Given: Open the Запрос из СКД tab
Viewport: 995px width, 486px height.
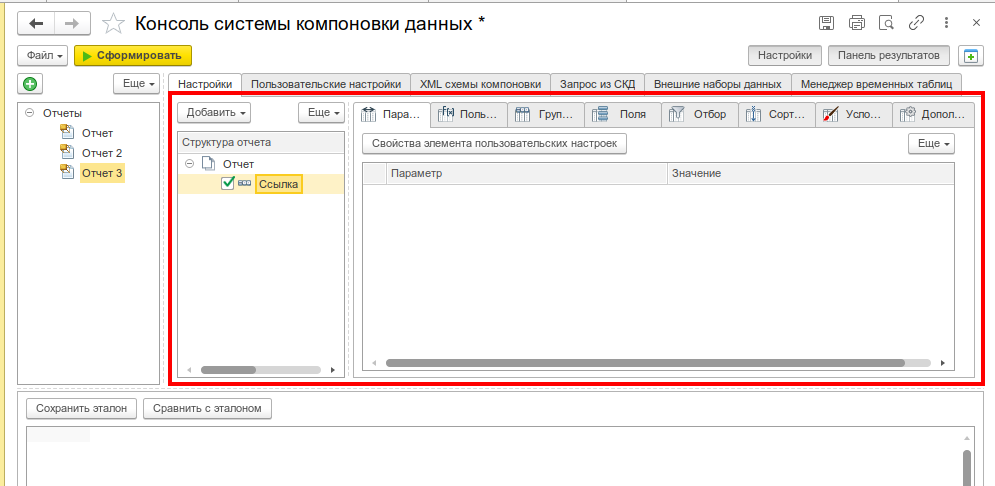Looking at the screenshot, I should (x=597, y=84).
